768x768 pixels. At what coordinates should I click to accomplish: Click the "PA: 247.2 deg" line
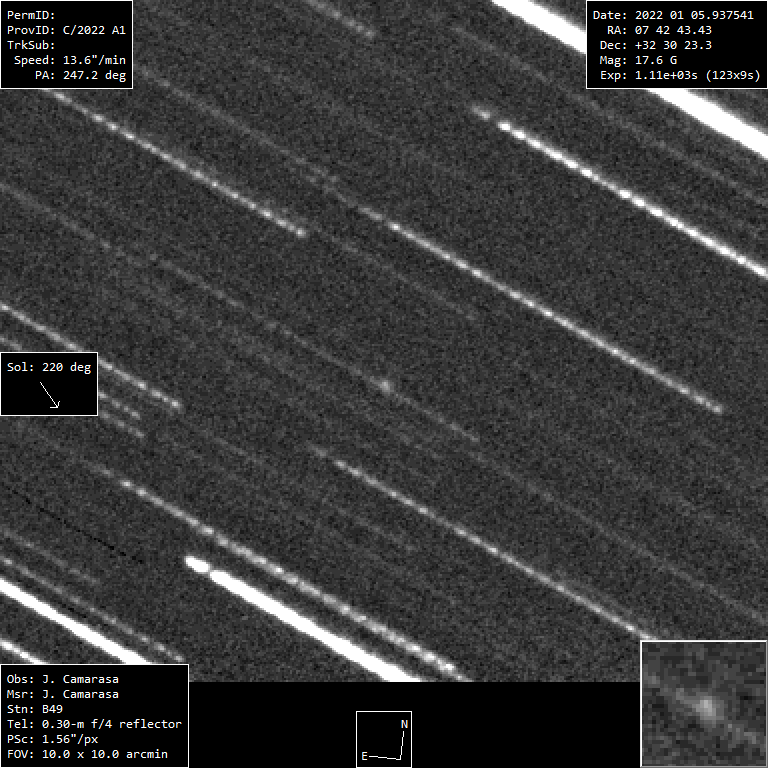(x=80, y=75)
